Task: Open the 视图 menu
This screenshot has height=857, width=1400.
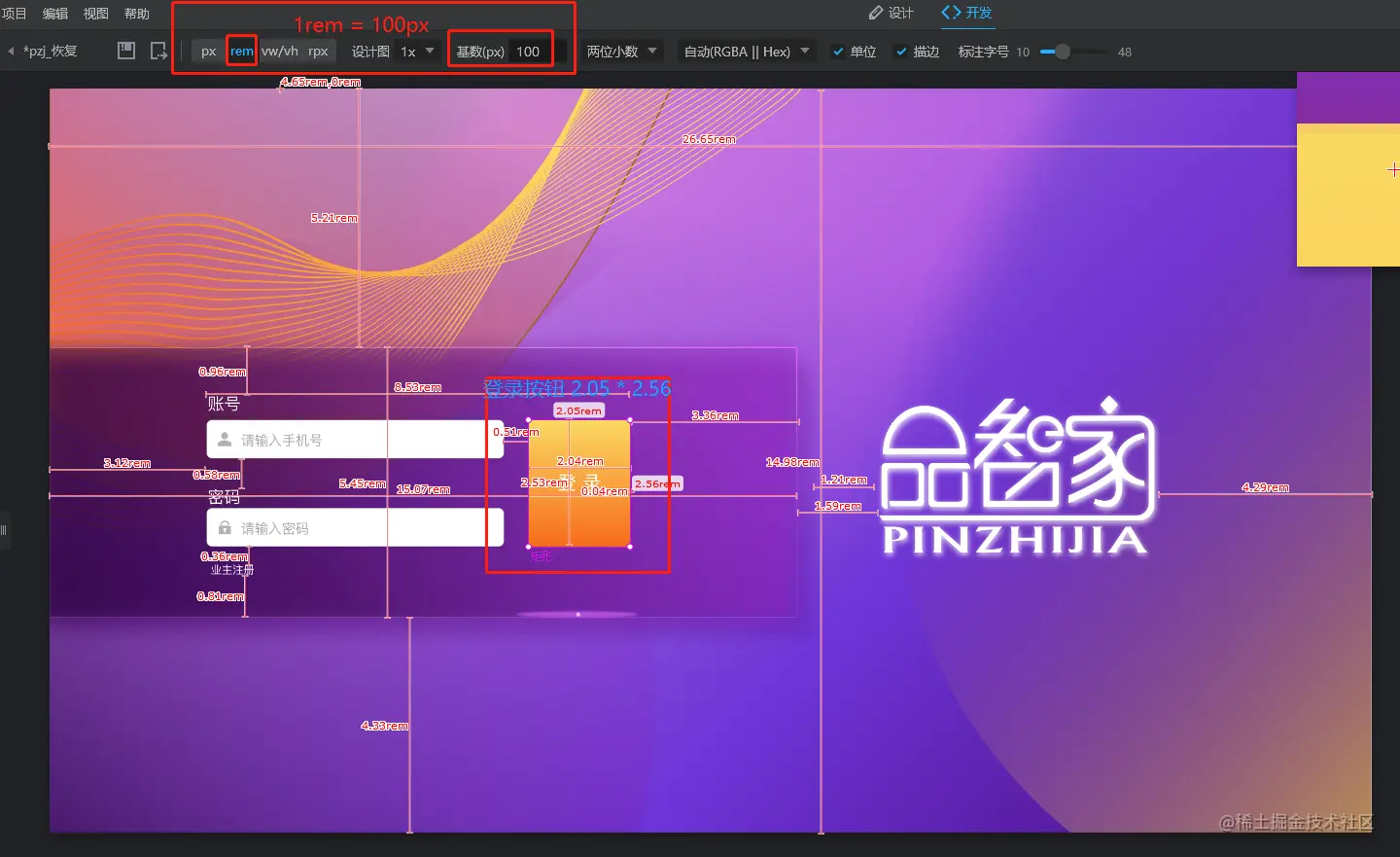Action: (96, 14)
